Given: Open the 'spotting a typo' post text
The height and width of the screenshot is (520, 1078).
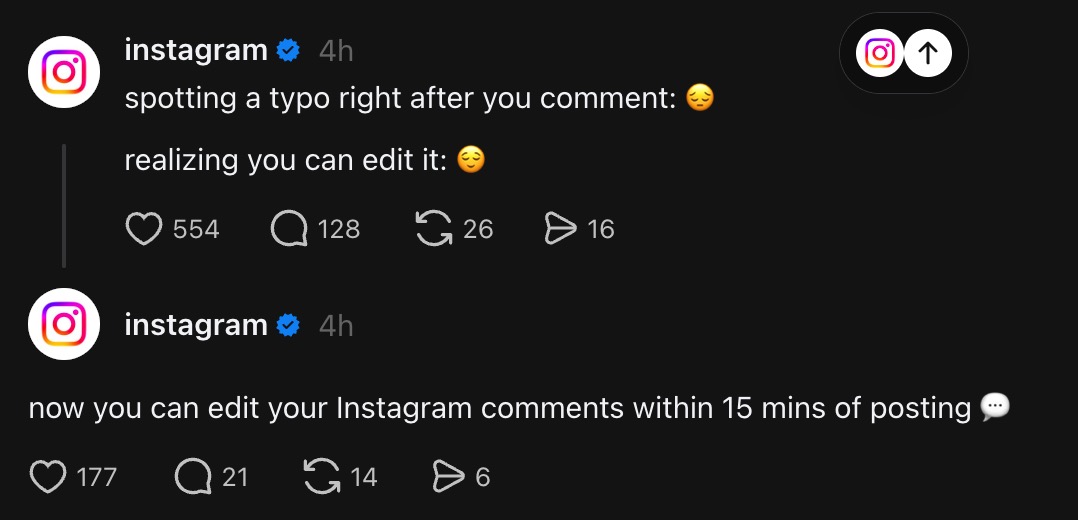Looking at the screenshot, I should (400, 99).
